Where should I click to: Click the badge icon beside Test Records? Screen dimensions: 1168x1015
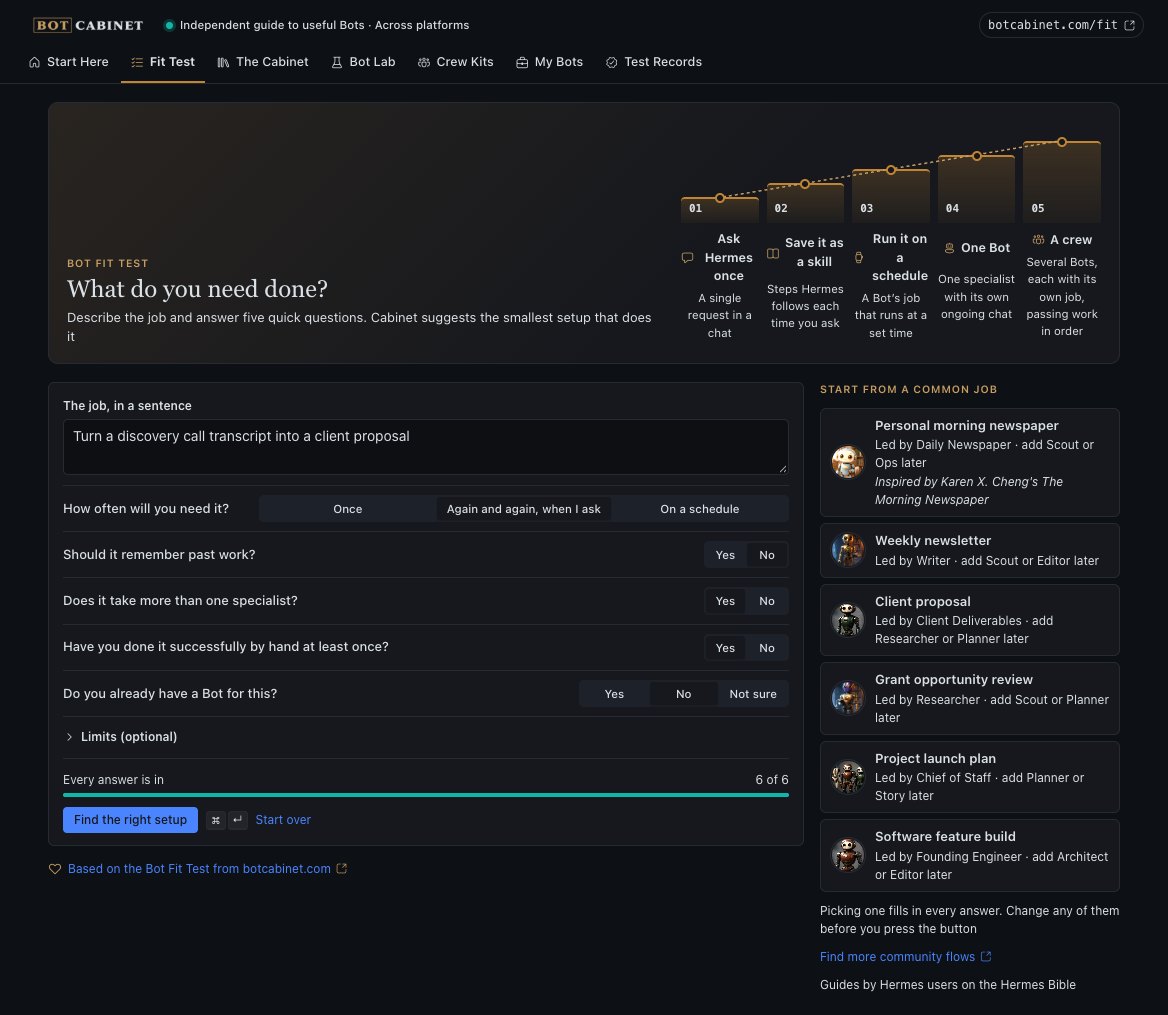[612, 63]
